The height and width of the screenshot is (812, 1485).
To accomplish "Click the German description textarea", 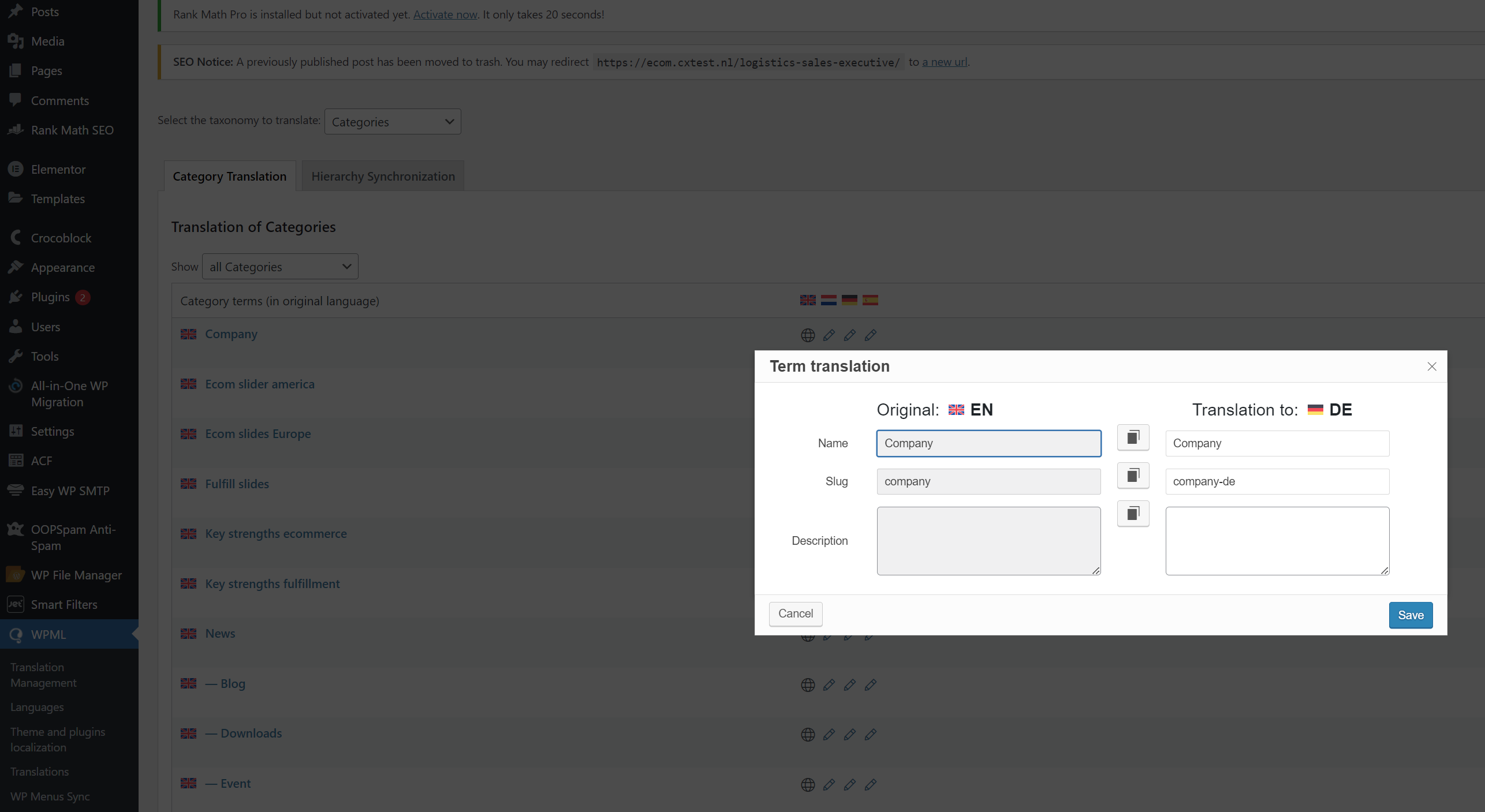I will (1277, 541).
